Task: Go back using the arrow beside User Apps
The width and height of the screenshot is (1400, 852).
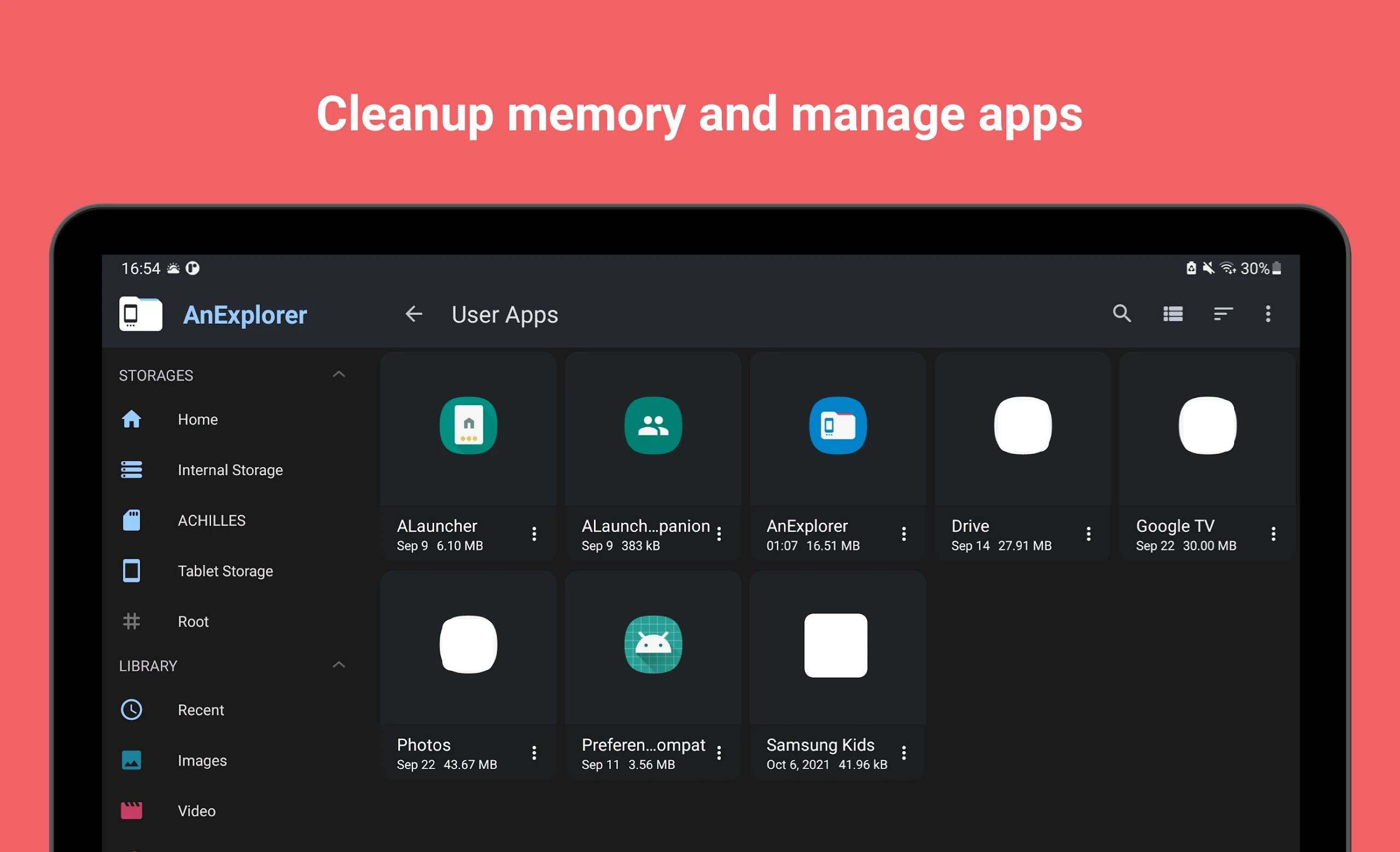Action: [413, 313]
